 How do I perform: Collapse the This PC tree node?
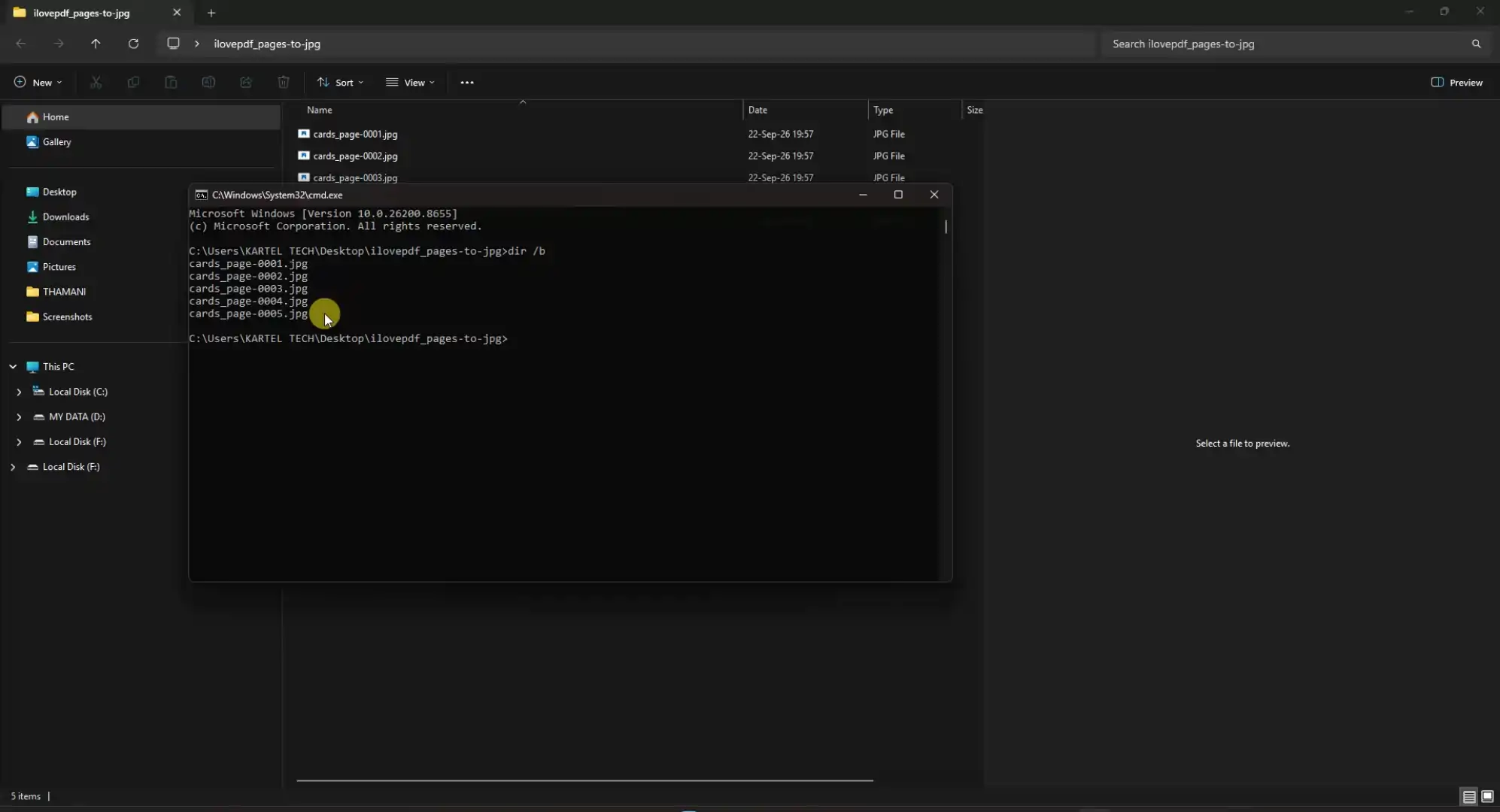(x=13, y=367)
